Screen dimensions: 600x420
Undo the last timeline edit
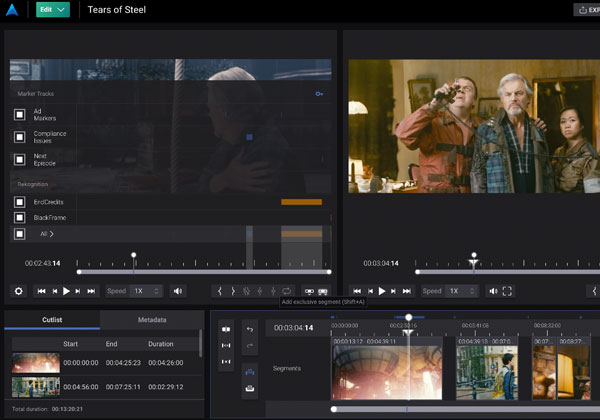click(x=249, y=329)
